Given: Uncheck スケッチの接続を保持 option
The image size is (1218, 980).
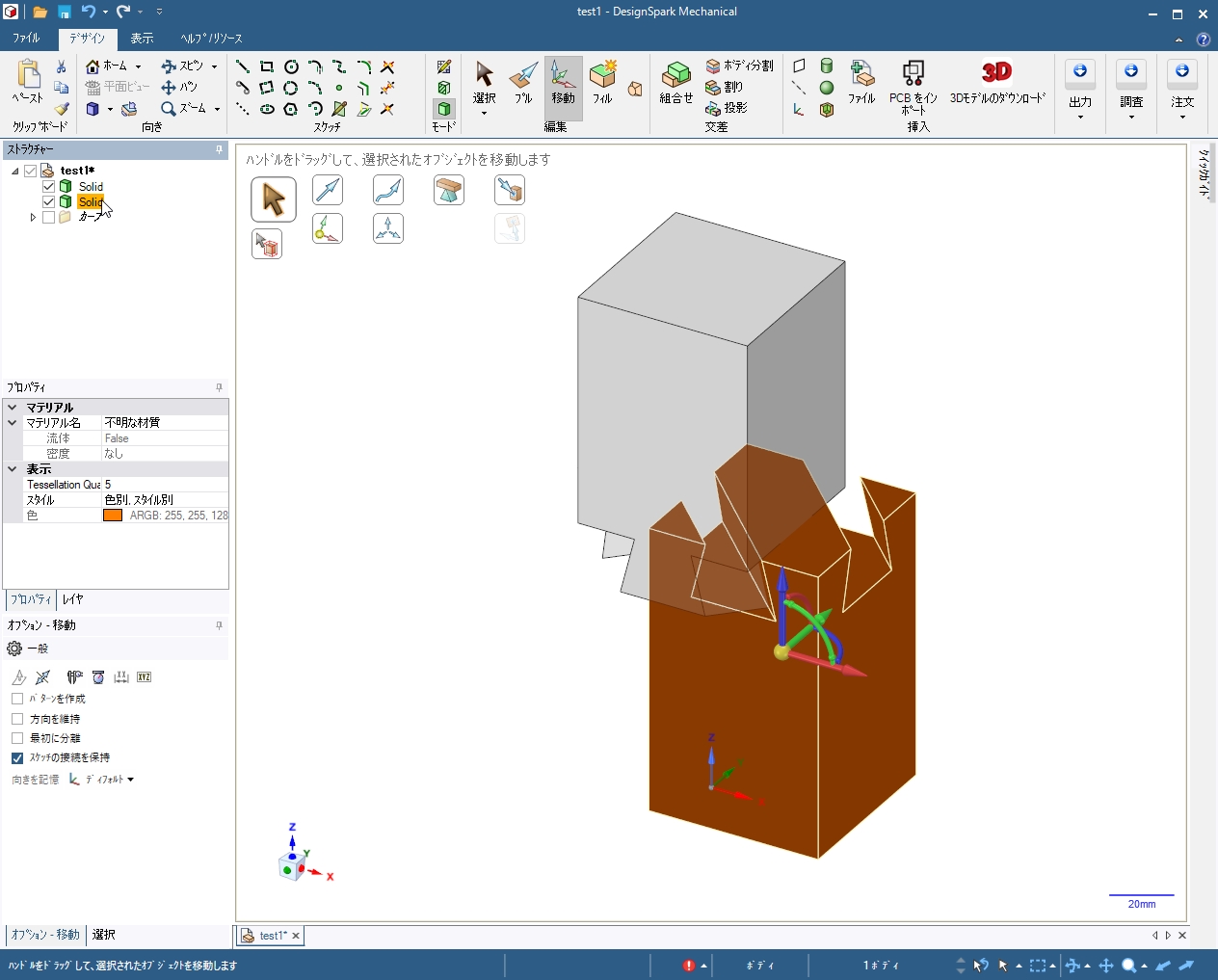Looking at the screenshot, I should [17, 758].
